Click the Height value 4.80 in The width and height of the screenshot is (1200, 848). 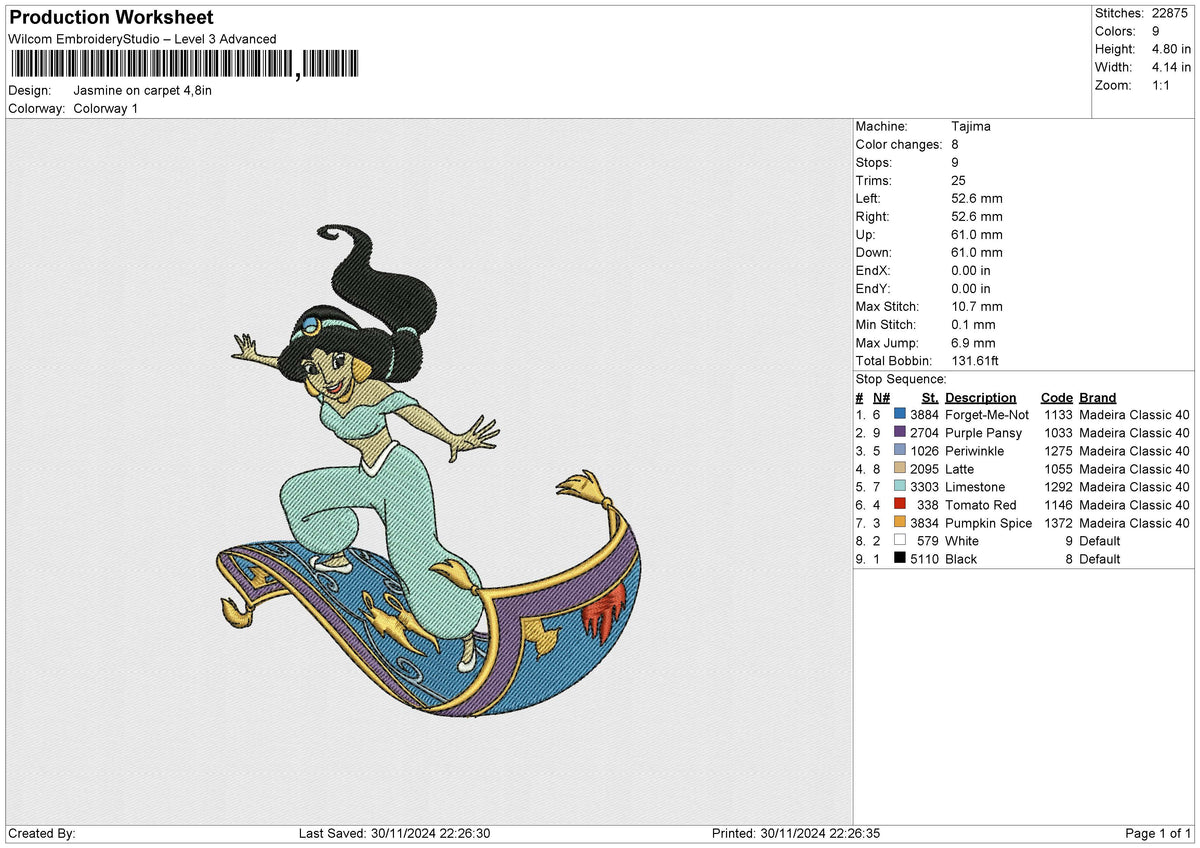[1172, 49]
